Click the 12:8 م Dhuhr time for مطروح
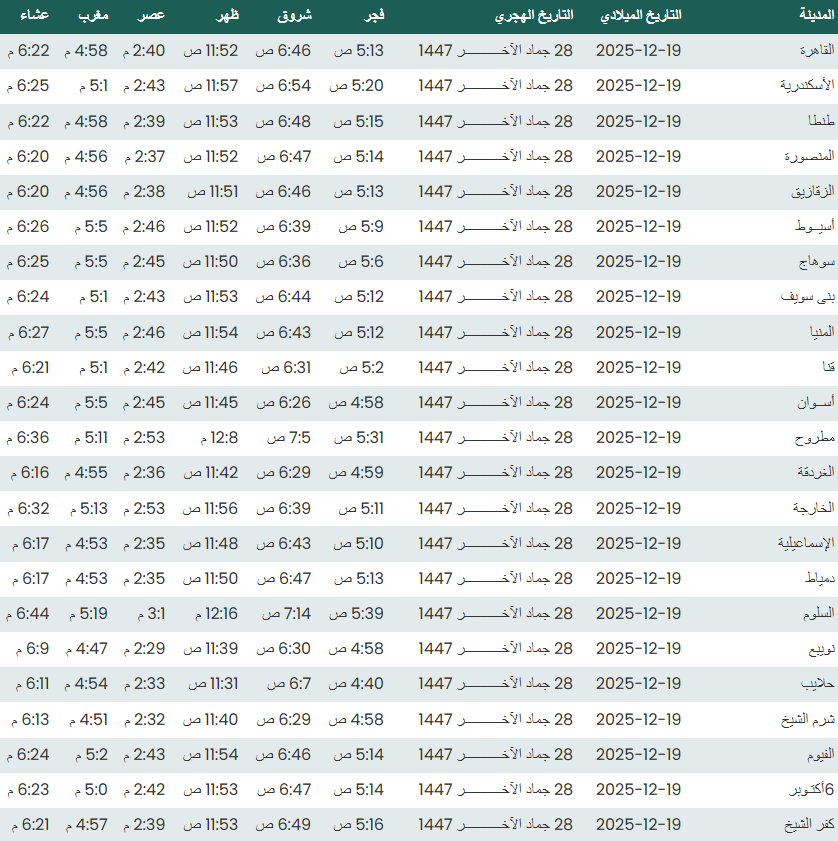The image size is (838, 841). tap(217, 438)
